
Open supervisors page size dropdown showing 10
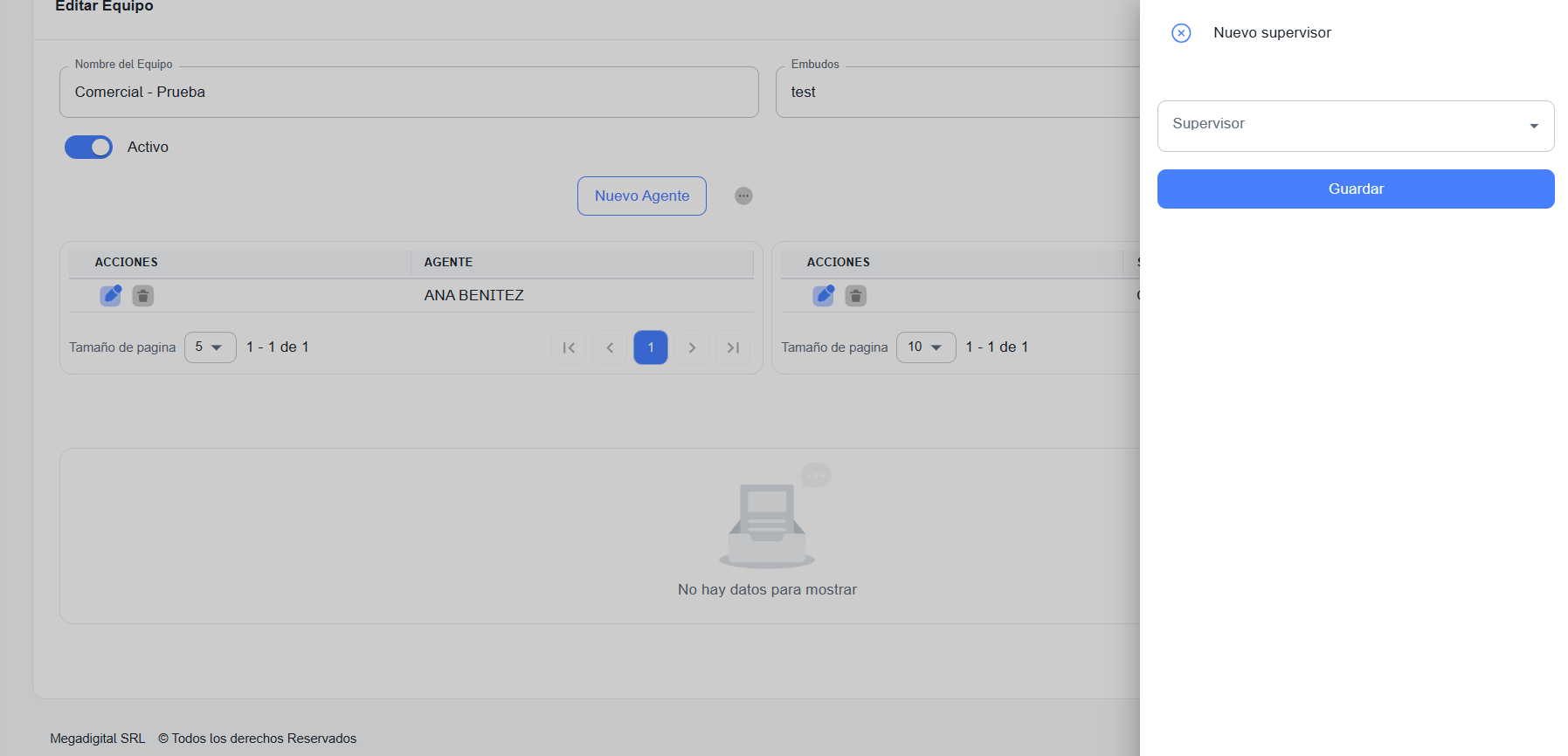click(925, 347)
